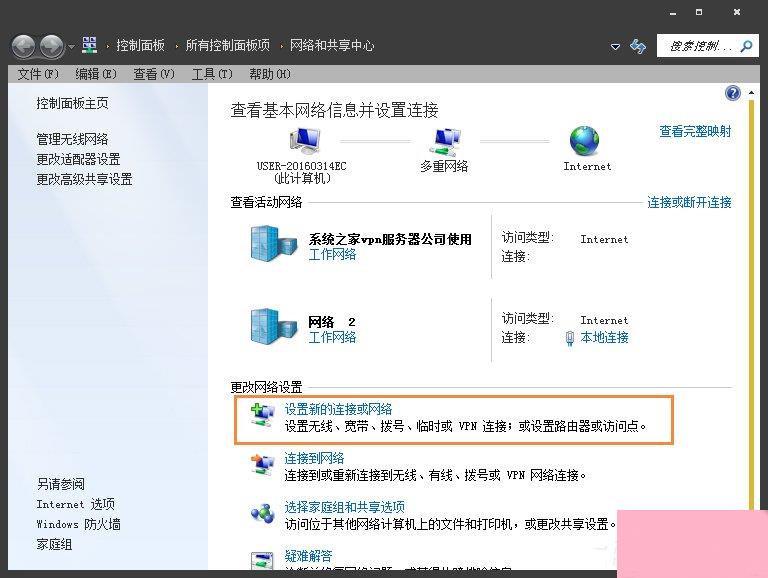Click the building icon for 网络 2
The width and height of the screenshot is (768, 578).
tap(273, 326)
